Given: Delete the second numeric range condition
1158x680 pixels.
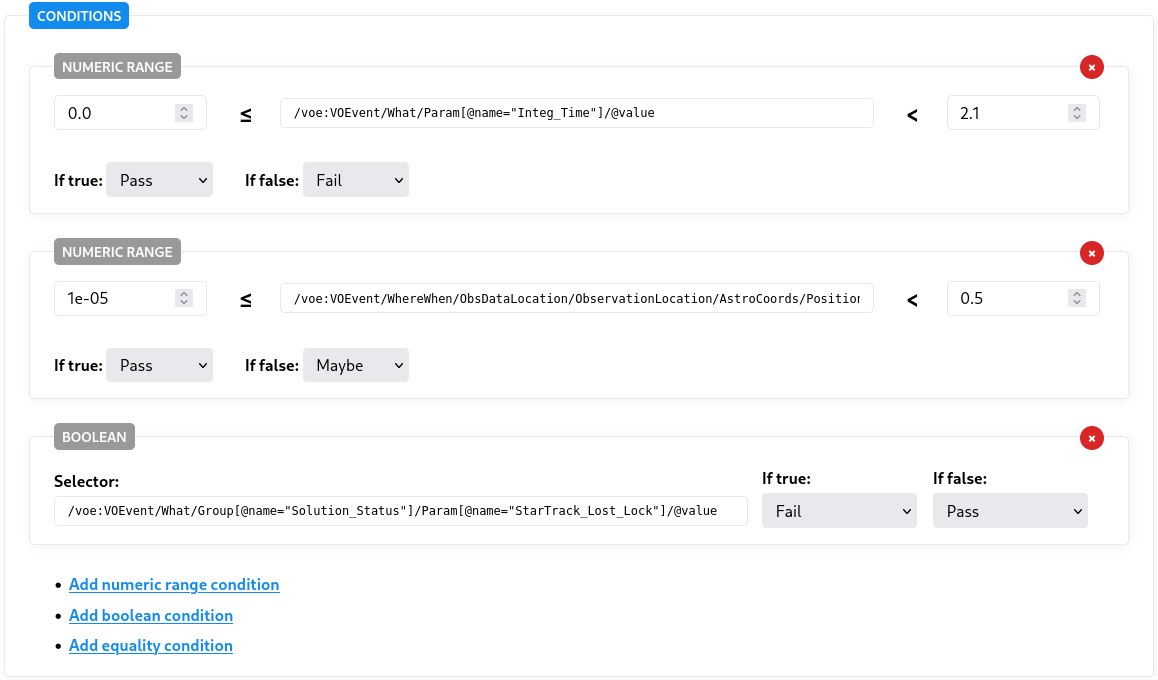Looking at the screenshot, I should coord(1092,253).
